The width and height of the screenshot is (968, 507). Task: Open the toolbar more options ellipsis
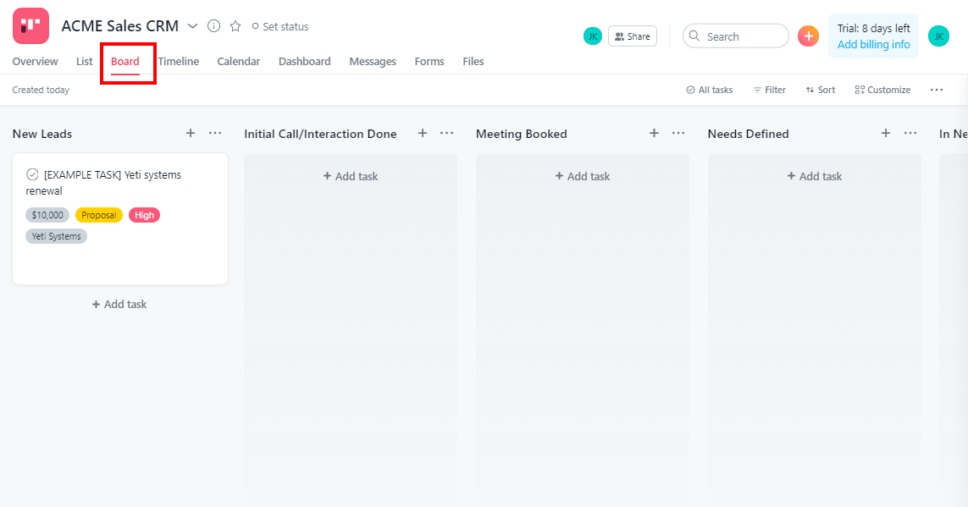pyautogui.click(x=937, y=90)
